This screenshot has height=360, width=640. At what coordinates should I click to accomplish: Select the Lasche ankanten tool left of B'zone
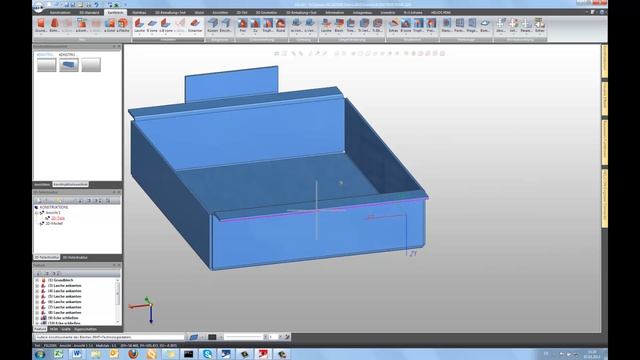(x=139, y=24)
